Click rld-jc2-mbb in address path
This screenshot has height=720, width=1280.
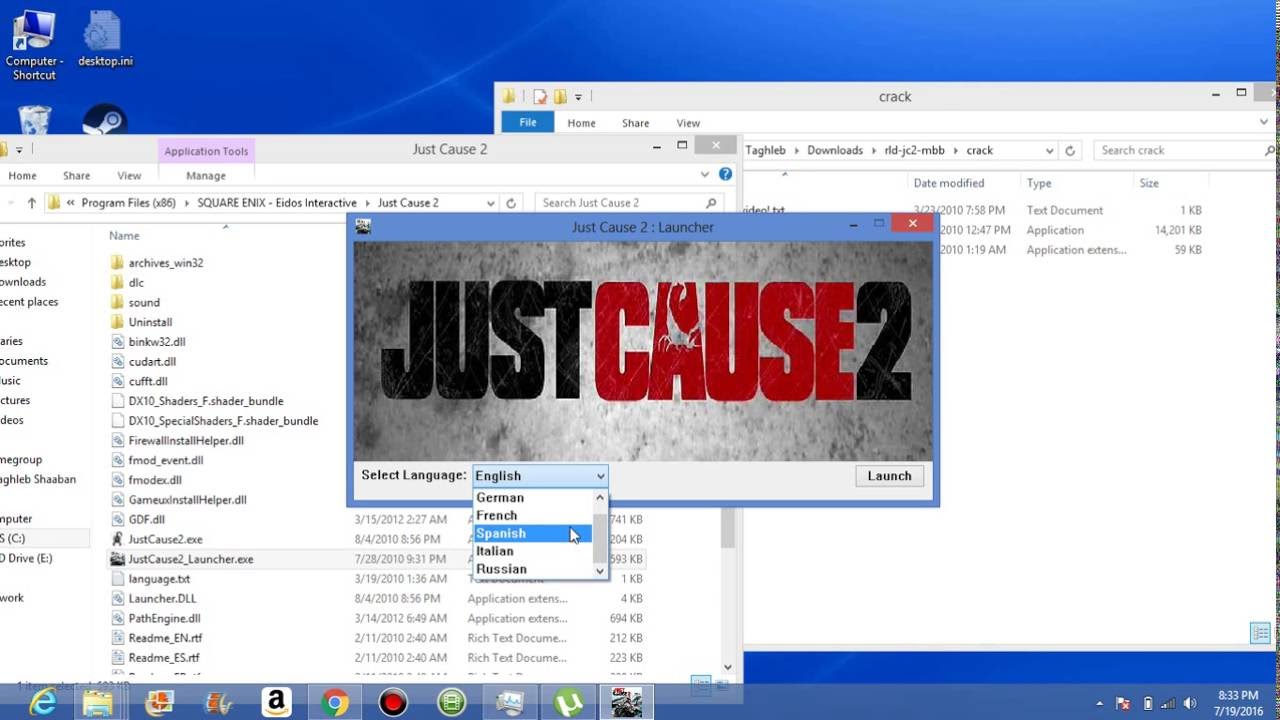[915, 150]
